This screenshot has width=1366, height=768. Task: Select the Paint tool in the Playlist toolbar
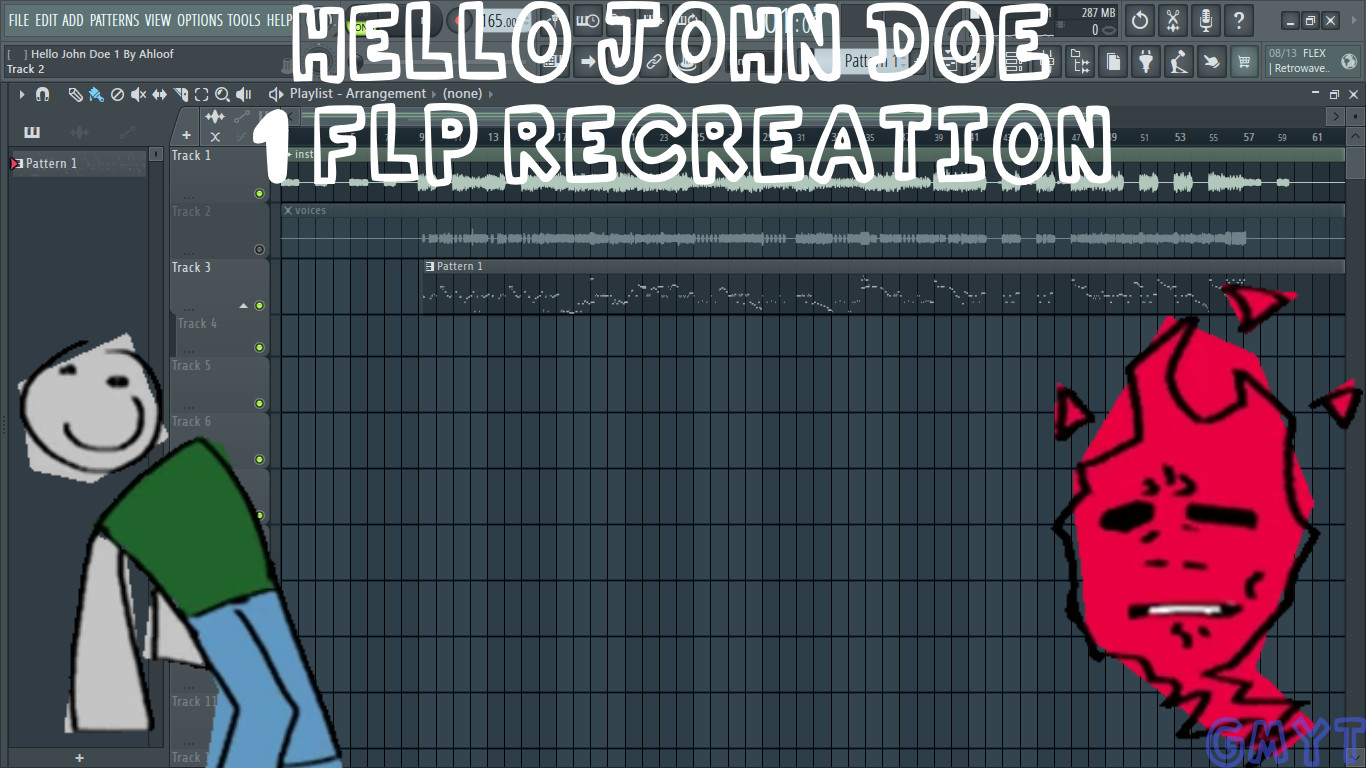[97, 94]
